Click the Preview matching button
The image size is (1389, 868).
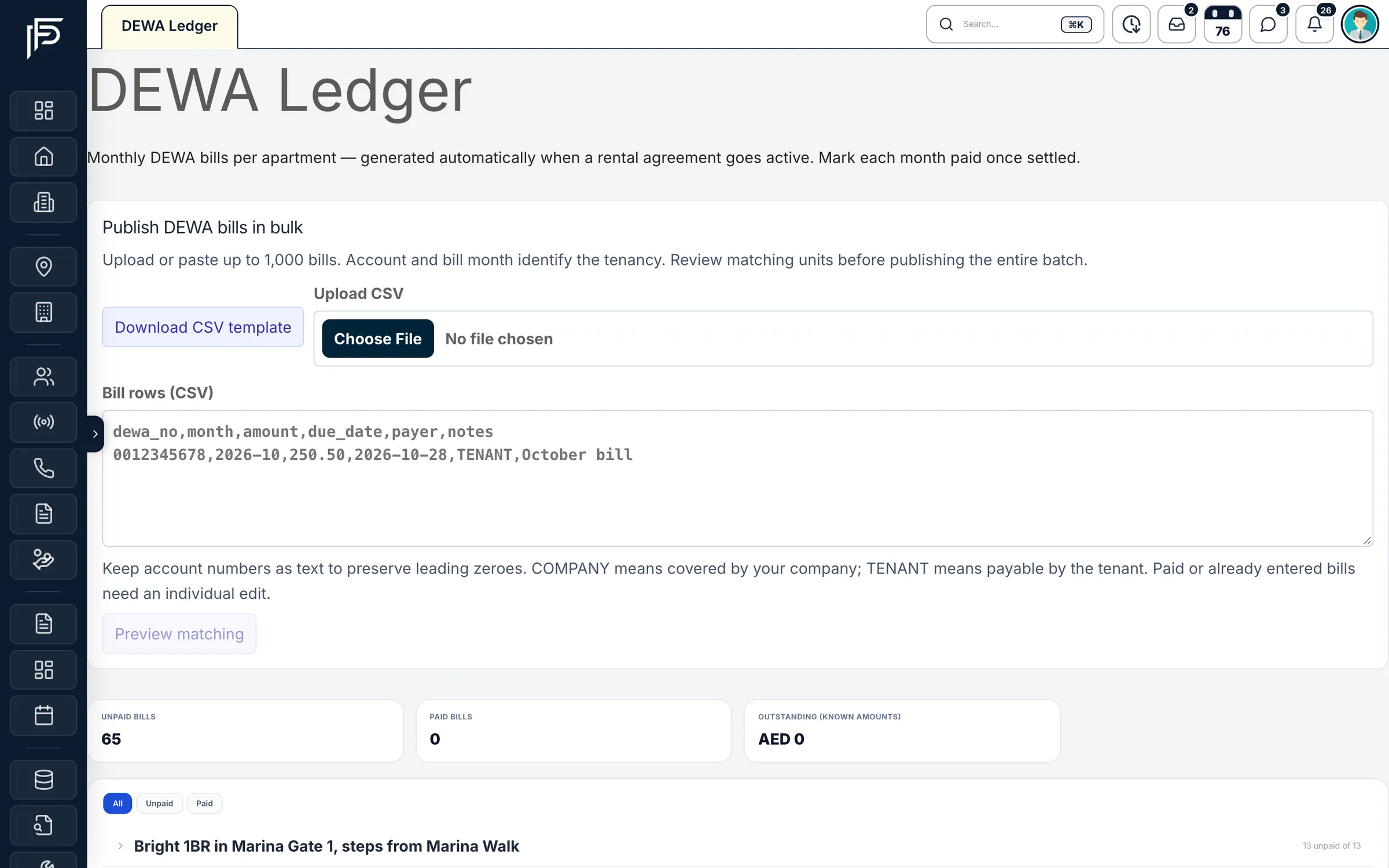click(179, 634)
